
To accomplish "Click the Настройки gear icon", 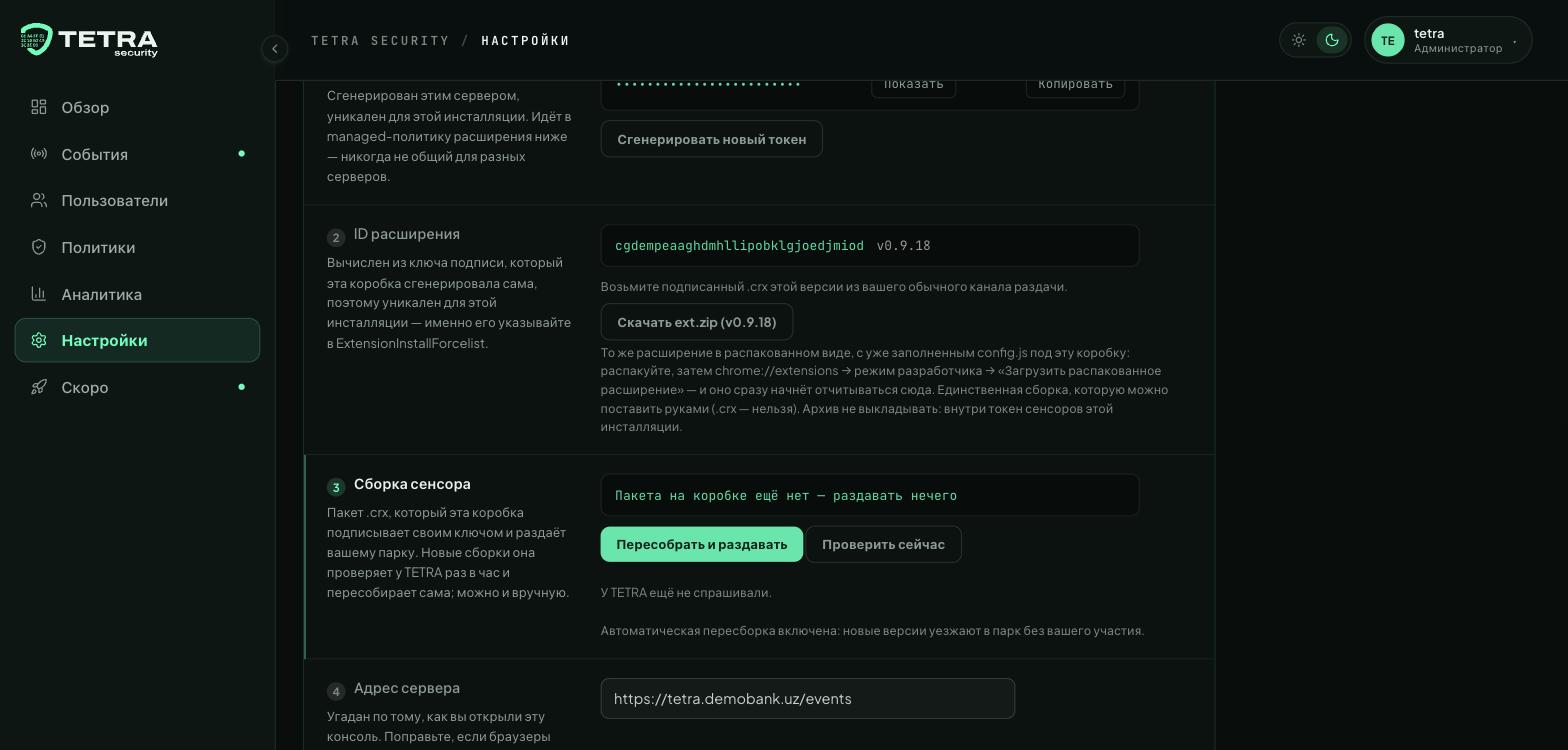I will click(39, 340).
